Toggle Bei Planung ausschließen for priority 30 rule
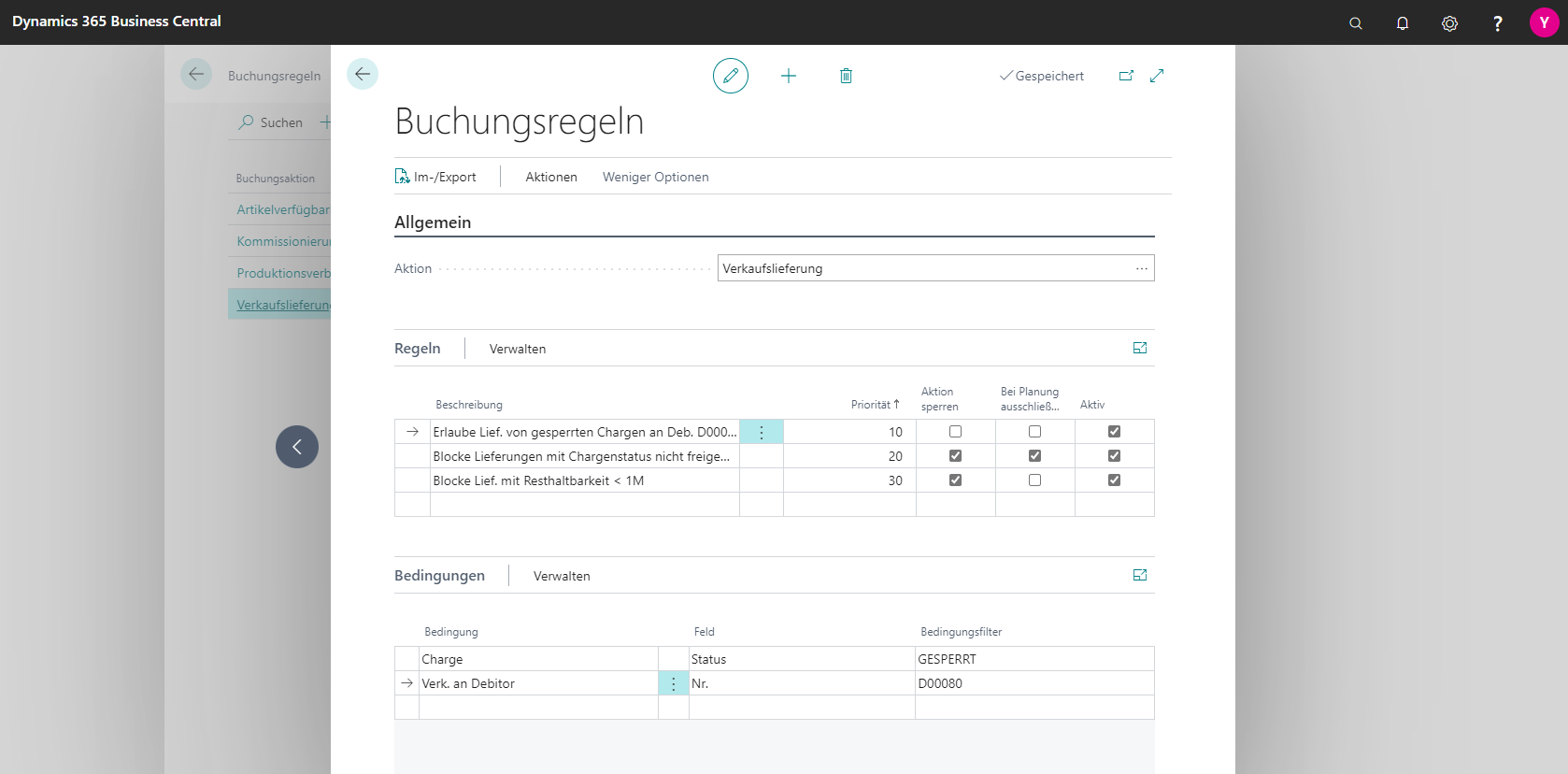Viewport: 1568px width, 774px height. pyautogui.click(x=1034, y=480)
